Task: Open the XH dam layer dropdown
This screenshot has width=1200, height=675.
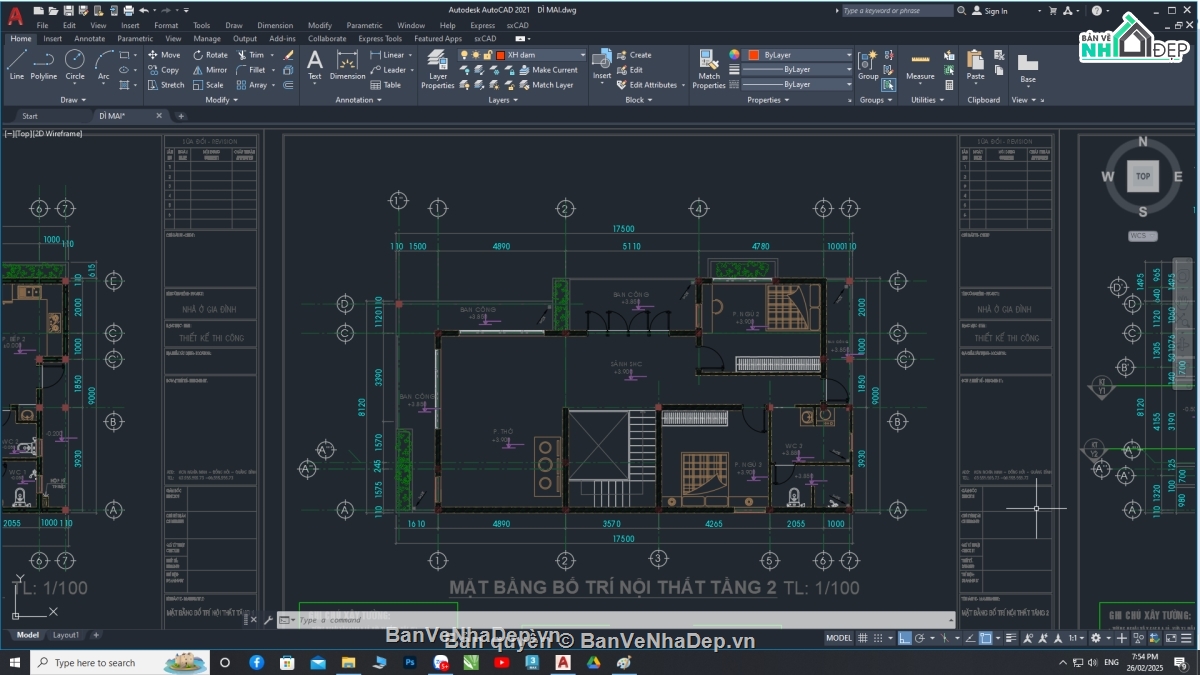Action: click(x=581, y=55)
